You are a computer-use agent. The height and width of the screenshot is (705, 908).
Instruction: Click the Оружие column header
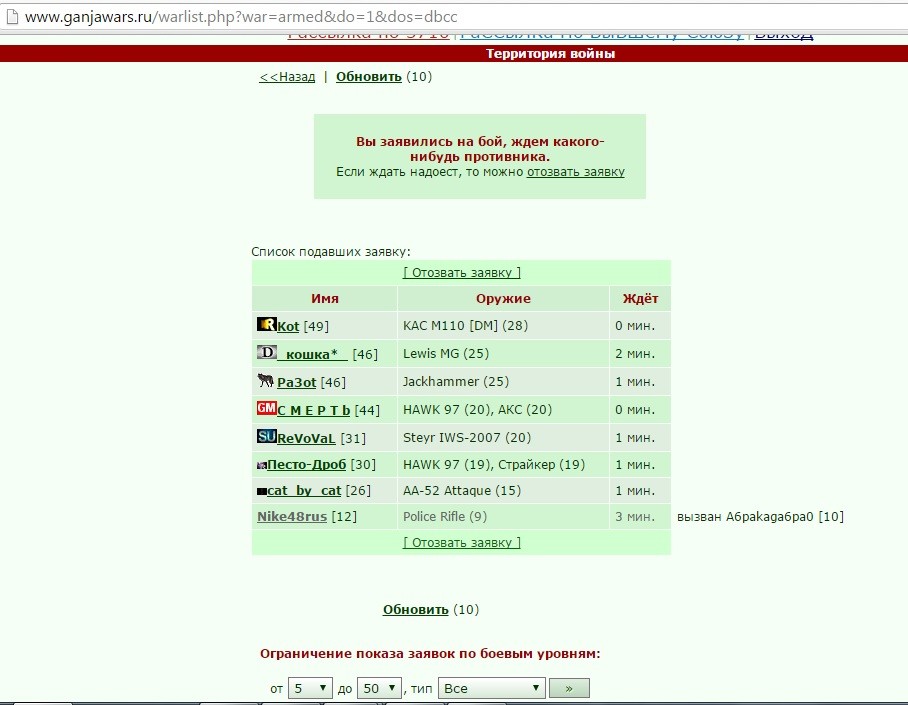tap(503, 298)
